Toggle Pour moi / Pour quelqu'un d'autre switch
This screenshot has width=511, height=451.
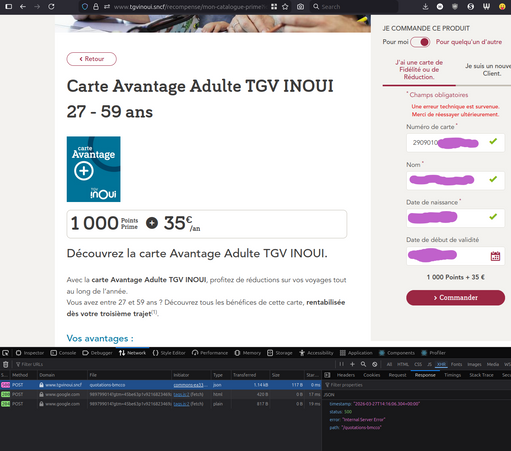[x=420, y=42]
